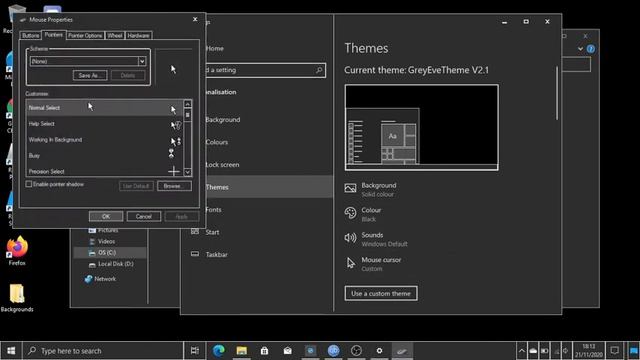Click the current theme preview thumbnail
Viewport: 640px width, 360px height.
tap(422, 127)
